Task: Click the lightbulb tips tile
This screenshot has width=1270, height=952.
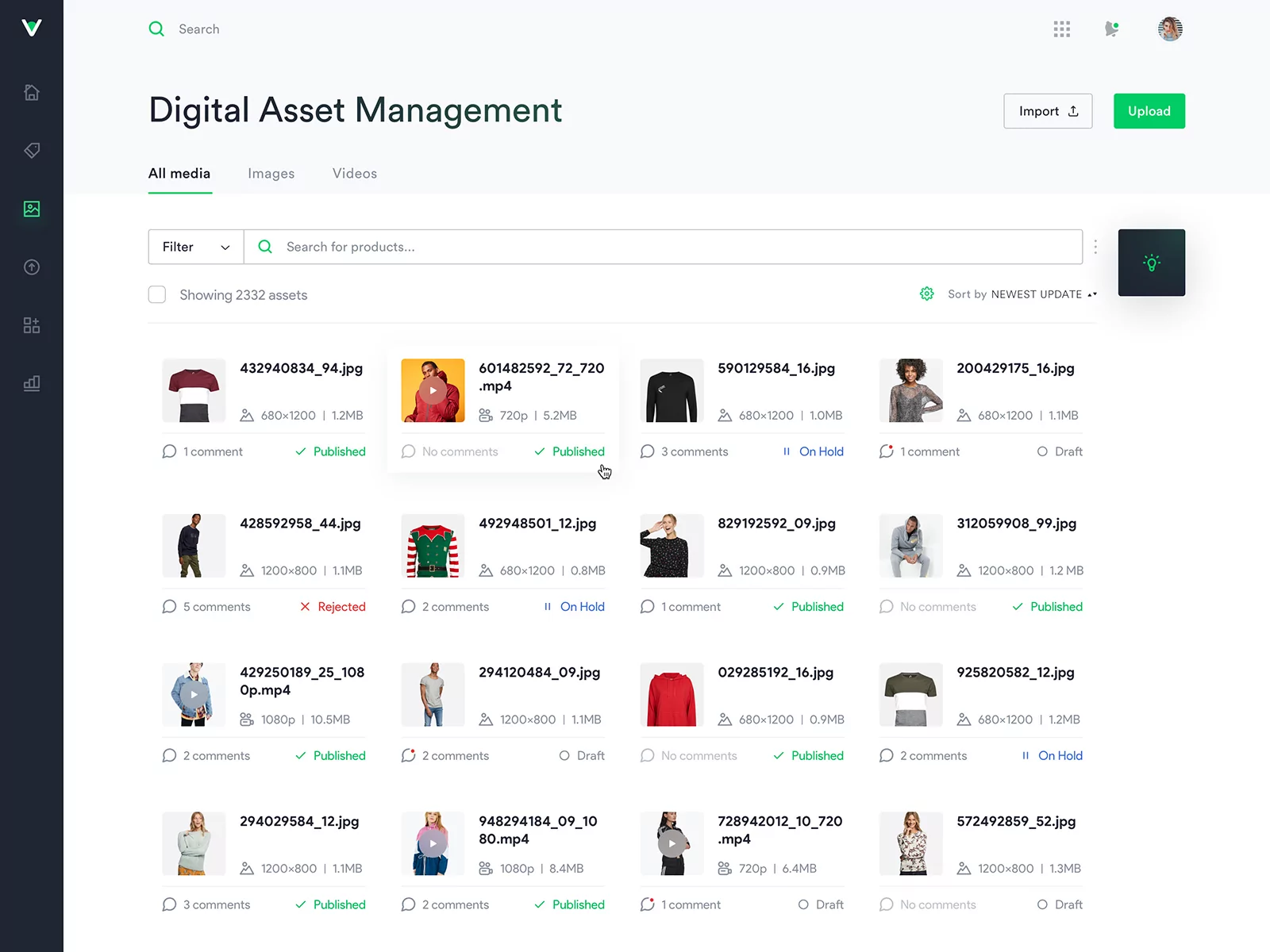Action: tap(1152, 263)
